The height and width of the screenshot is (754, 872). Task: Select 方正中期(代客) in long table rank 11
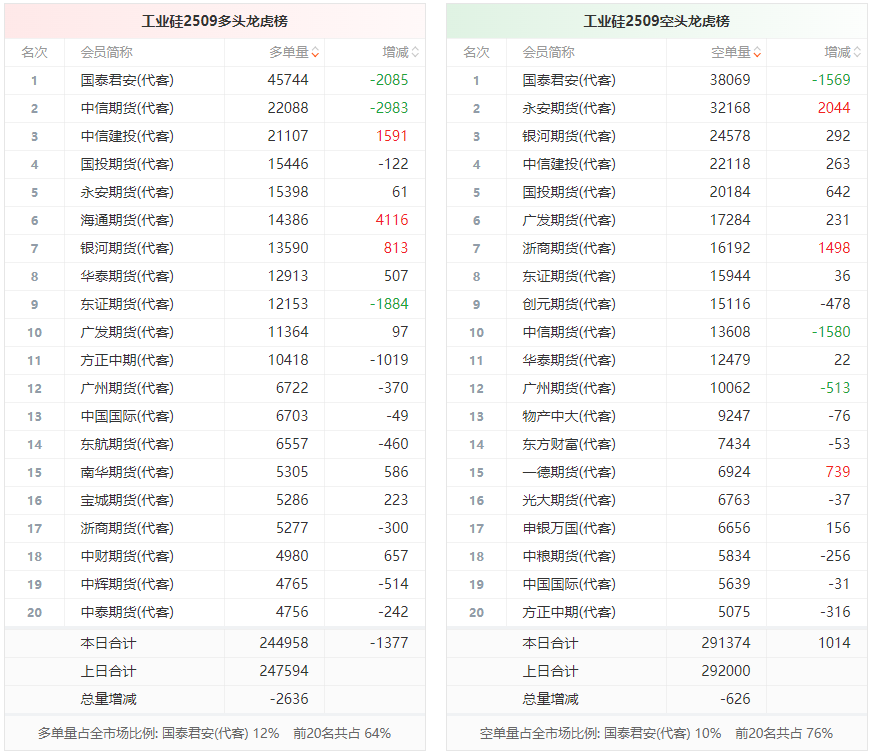[127, 360]
